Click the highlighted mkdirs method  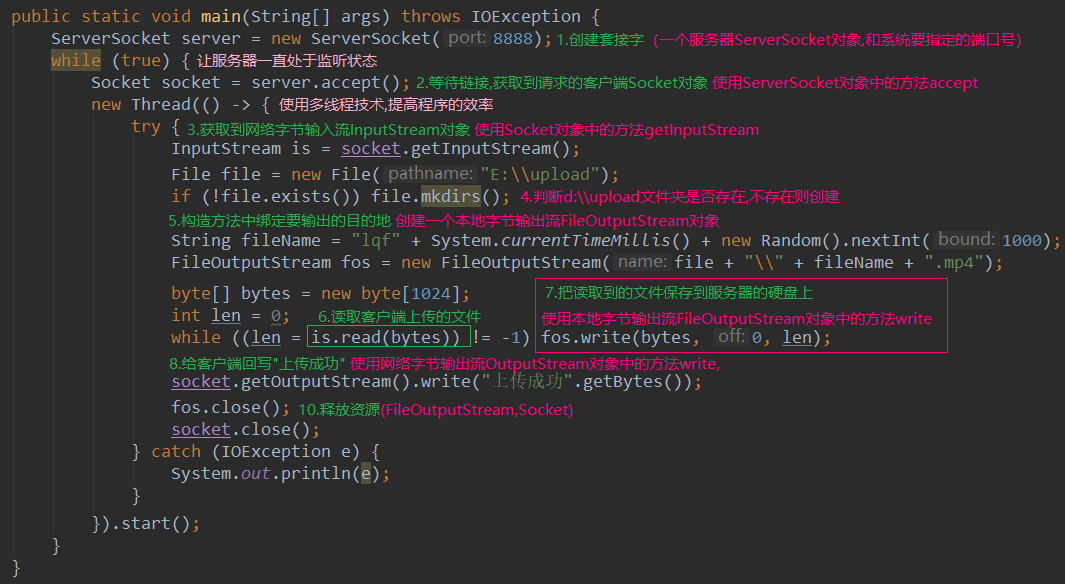point(450,196)
